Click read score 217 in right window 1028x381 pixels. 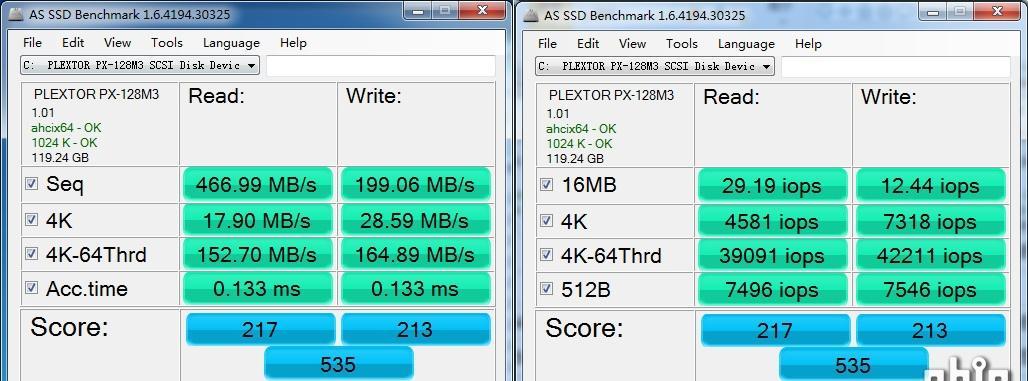pos(776,330)
